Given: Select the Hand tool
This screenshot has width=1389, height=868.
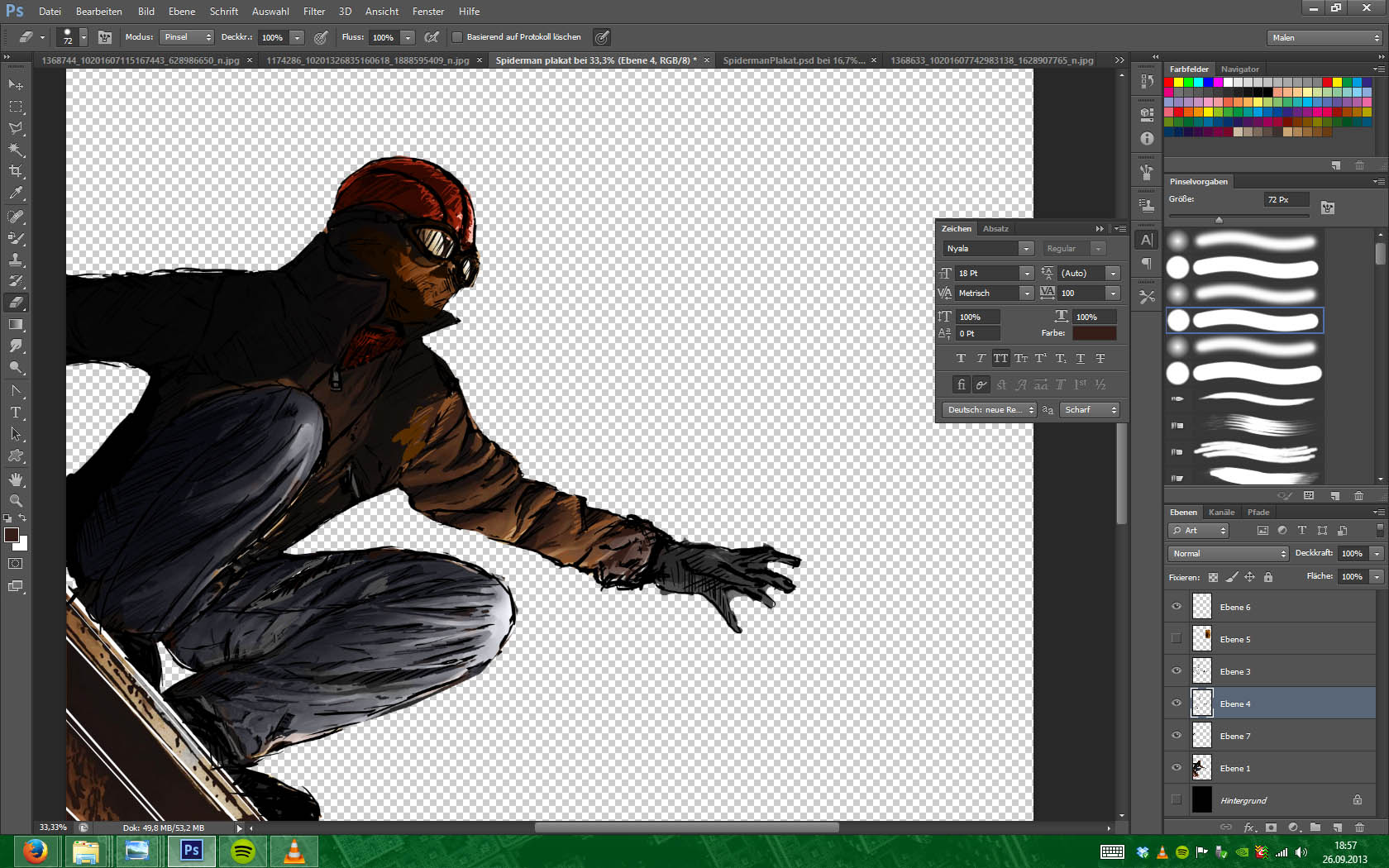Looking at the screenshot, I should 16,479.
